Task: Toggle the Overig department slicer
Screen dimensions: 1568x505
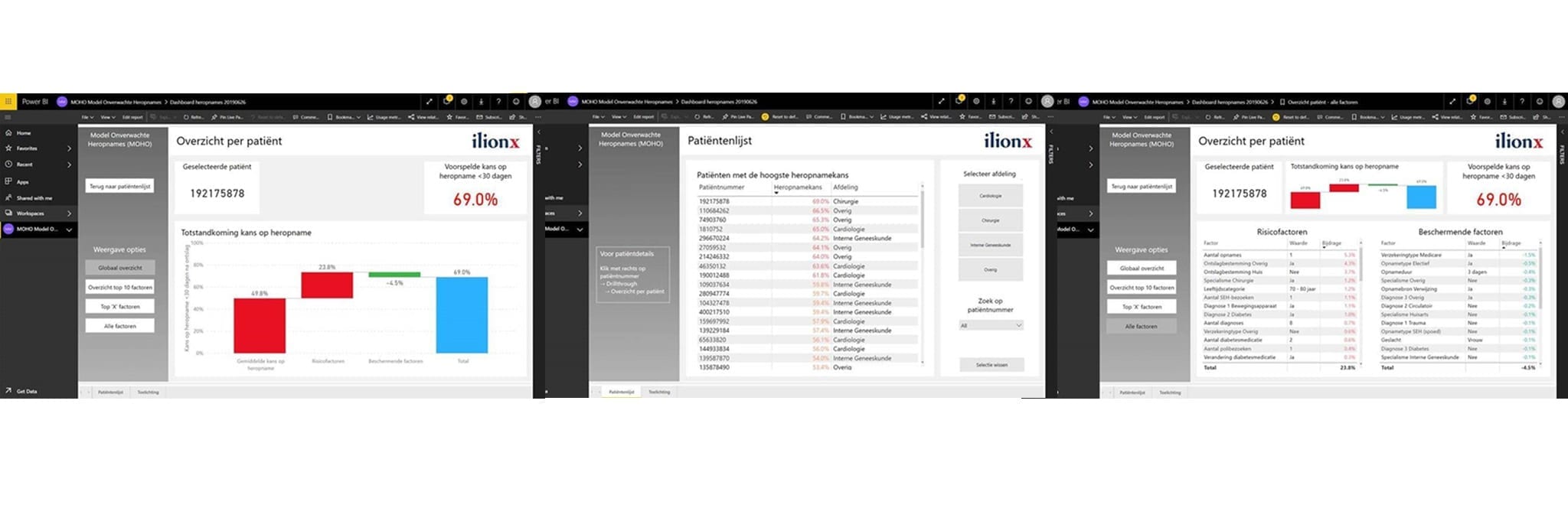Action: click(991, 269)
